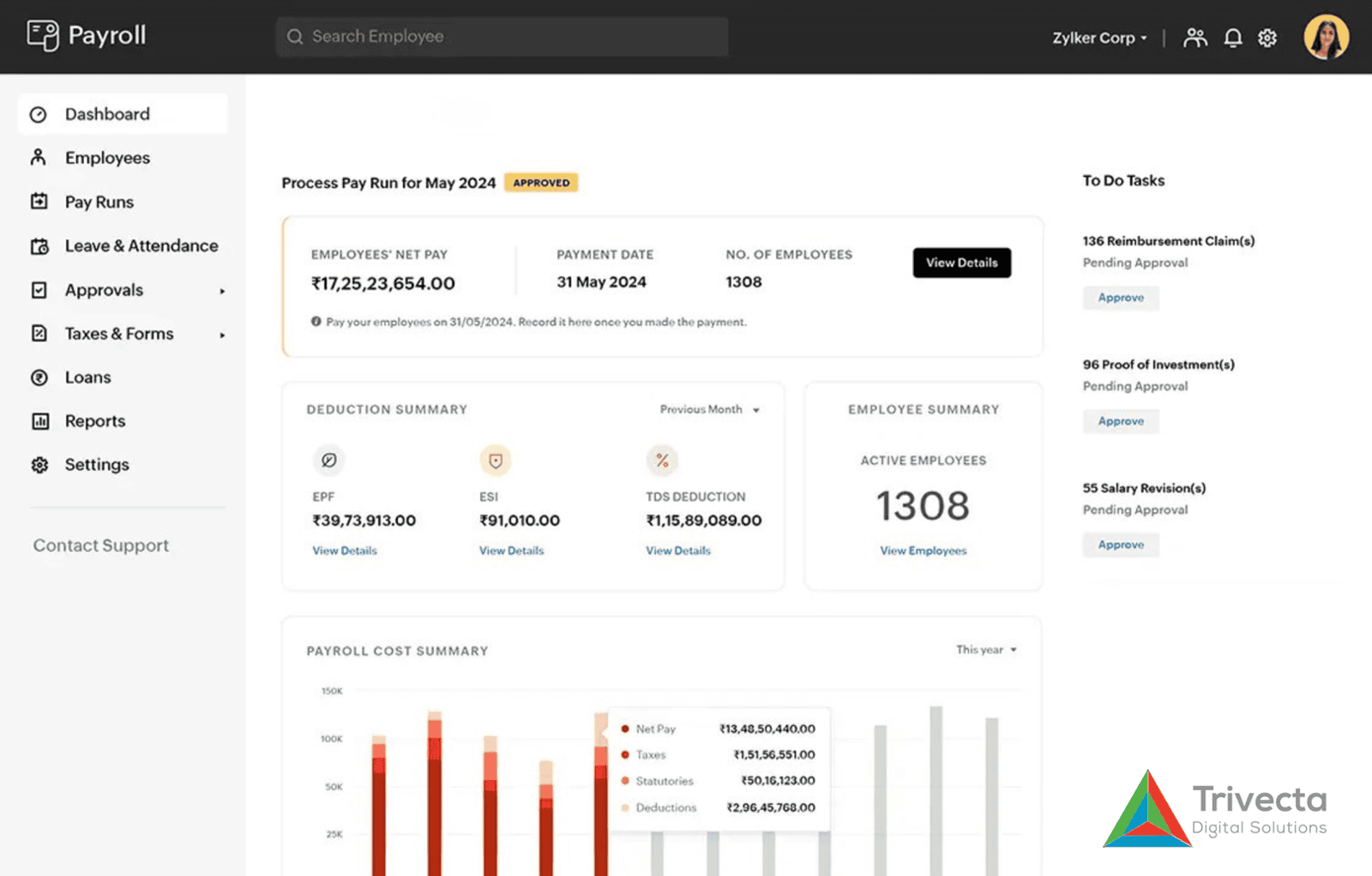
Task: Open the user profile avatar
Action: pyautogui.click(x=1326, y=38)
